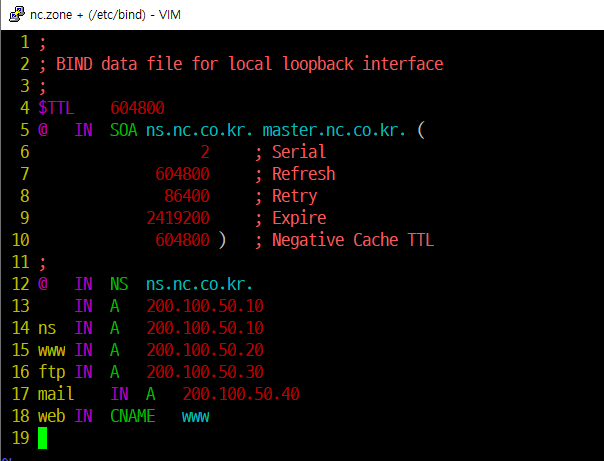Click the '; Negative Cache TTL' comment

(x=344, y=240)
